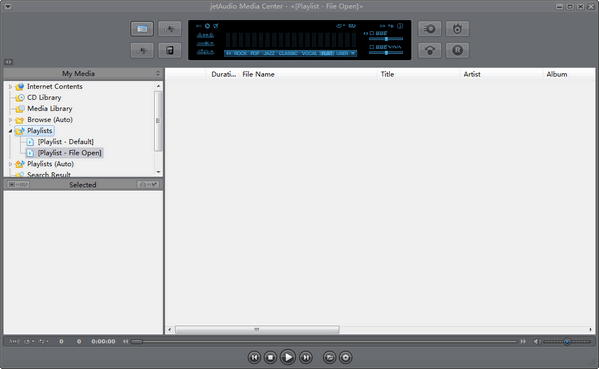Click the info icon in display corner
The width and height of the screenshot is (599, 369).
pyautogui.click(x=400, y=26)
